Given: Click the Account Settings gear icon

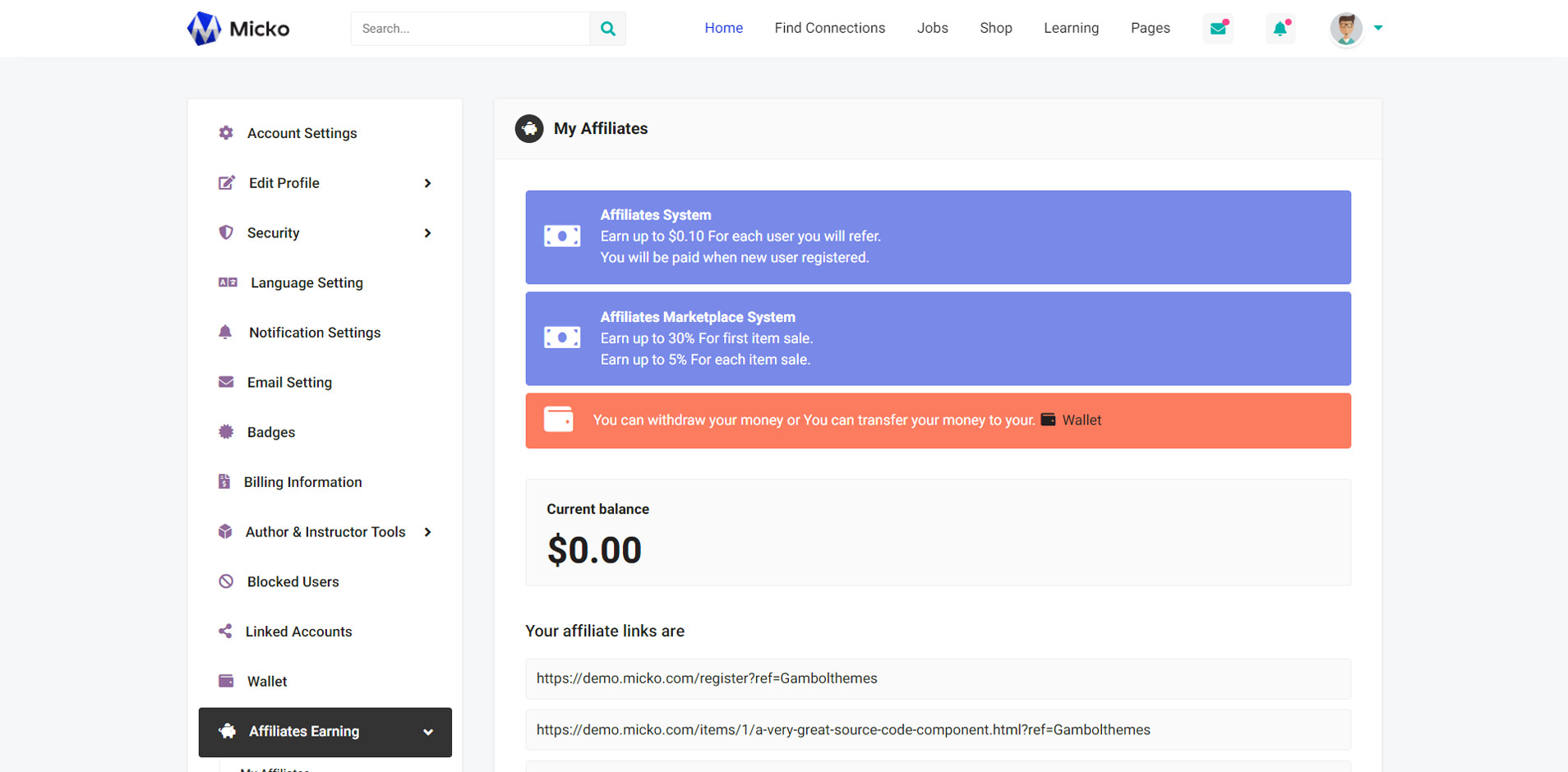Looking at the screenshot, I should click(x=226, y=133).
